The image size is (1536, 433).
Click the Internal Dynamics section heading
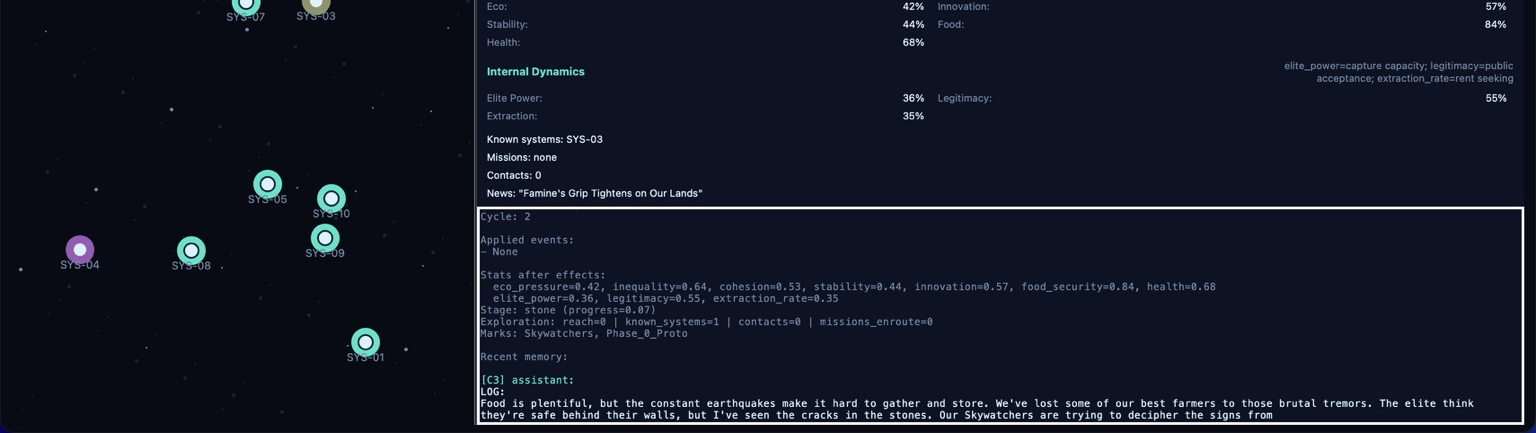pyautogui.click(x=535, y=72)
